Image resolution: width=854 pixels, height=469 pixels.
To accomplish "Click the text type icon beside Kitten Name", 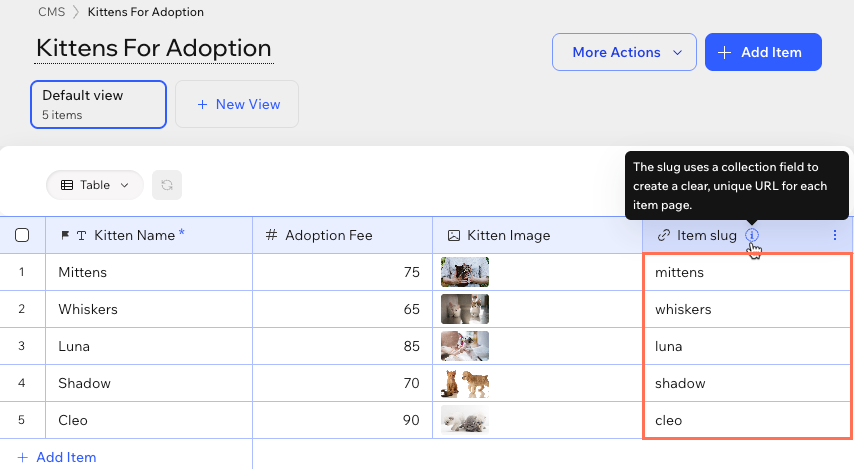I will pos(81,235).
